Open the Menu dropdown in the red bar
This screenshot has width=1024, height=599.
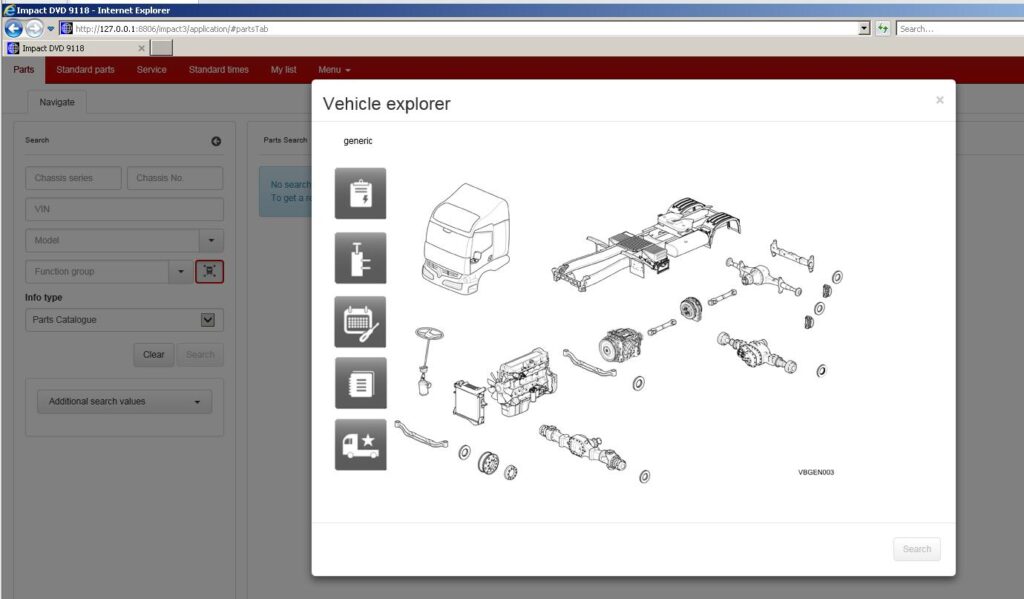coord(334,70)
